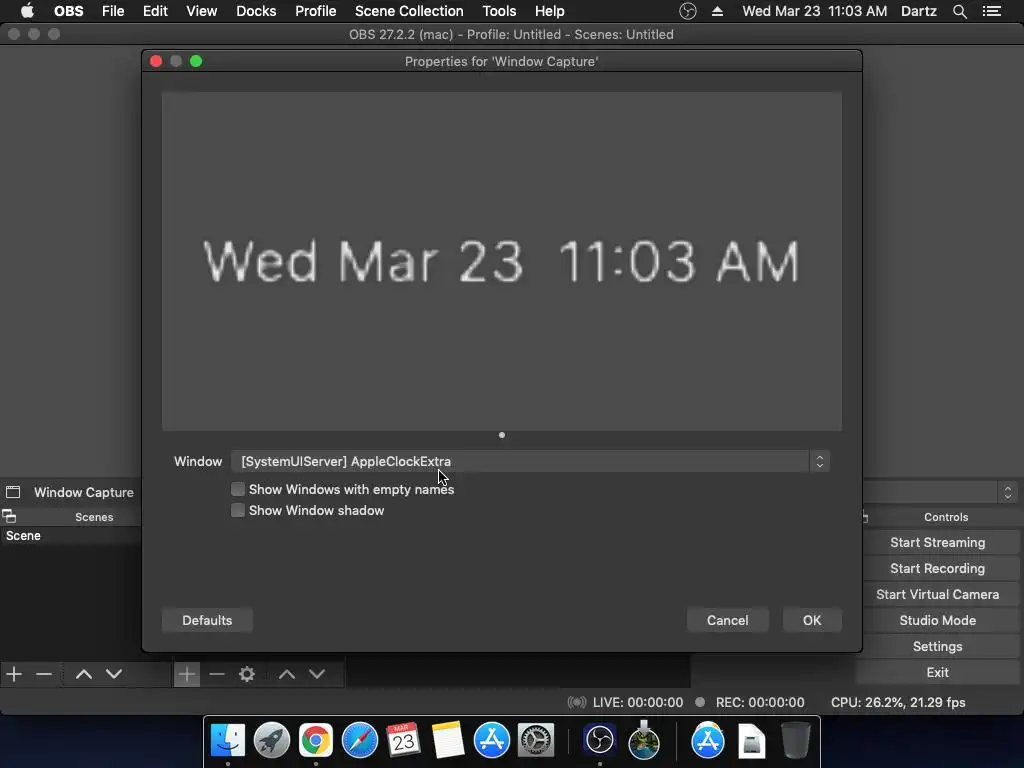The height and width of the screenshot is (768, 1024).
Task: Click the eject icon in menu bar
Action: click(717, 11)
